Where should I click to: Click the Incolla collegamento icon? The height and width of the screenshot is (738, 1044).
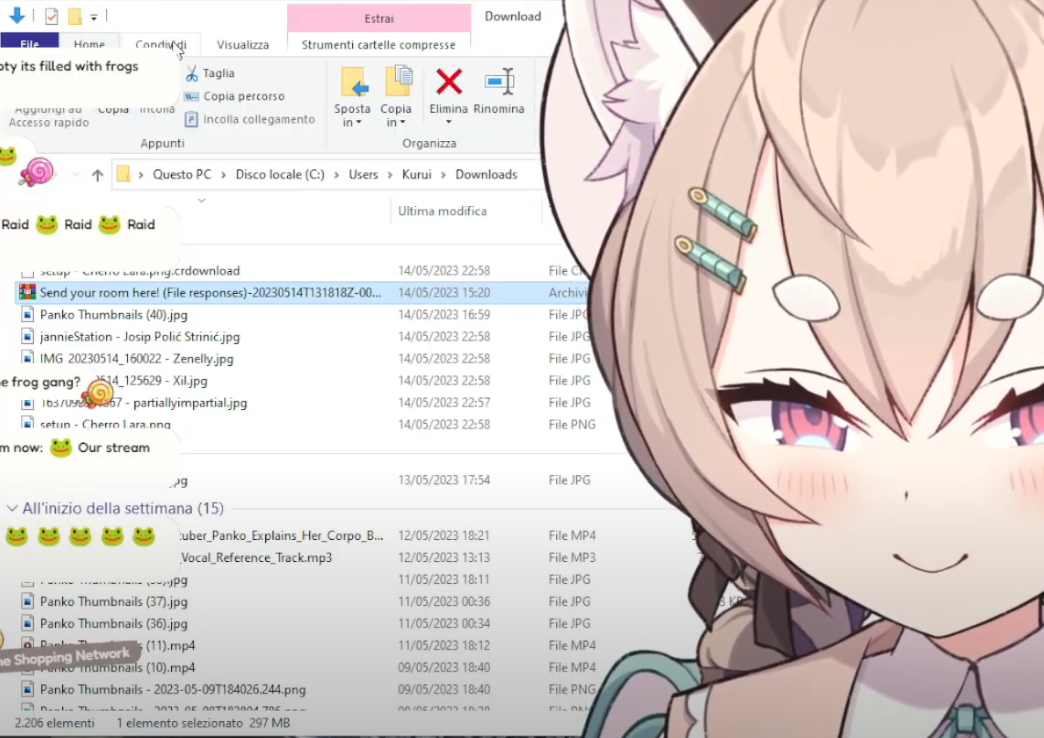click(x=191, y=119)
